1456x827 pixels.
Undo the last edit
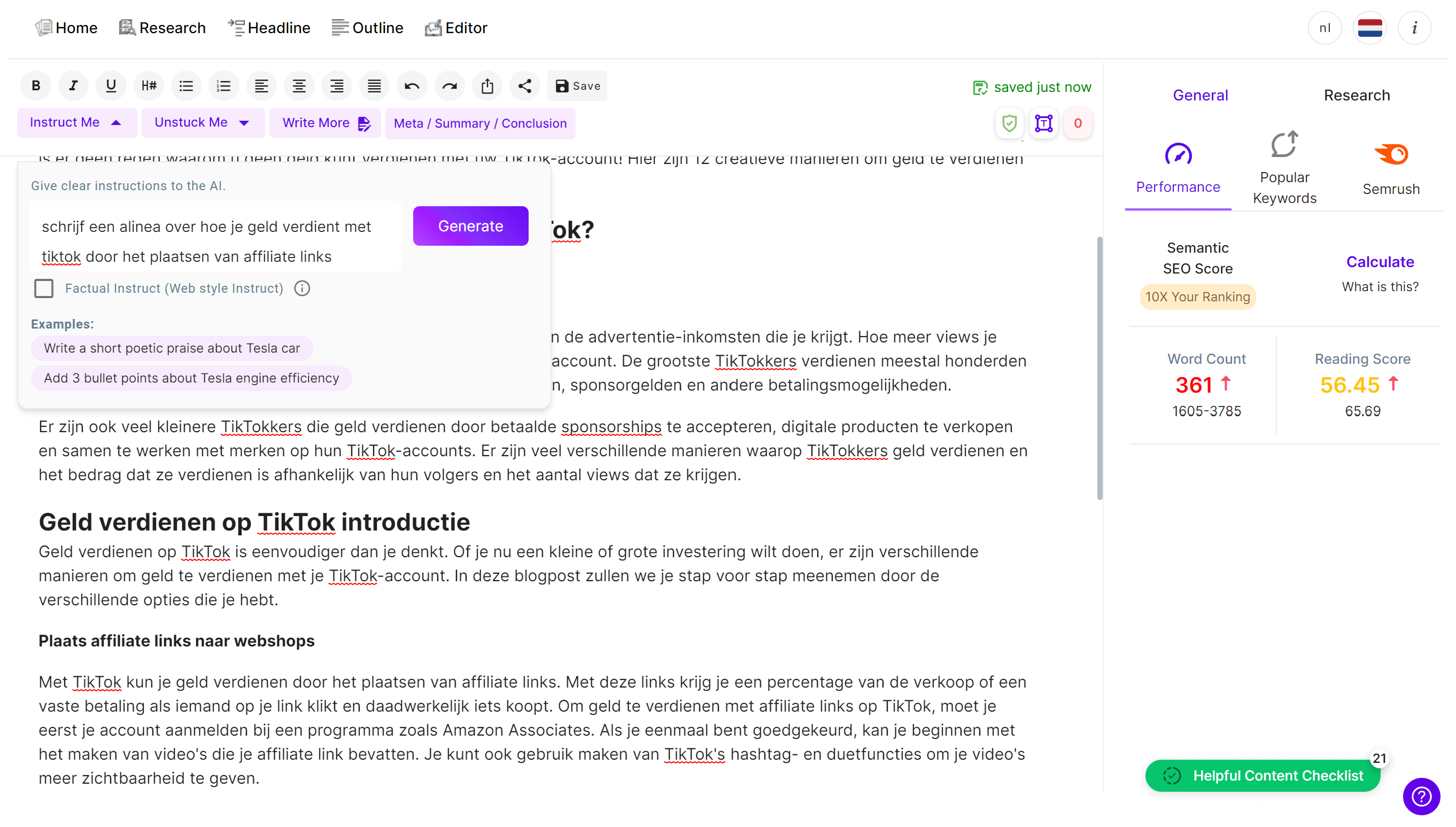point(412,86)
